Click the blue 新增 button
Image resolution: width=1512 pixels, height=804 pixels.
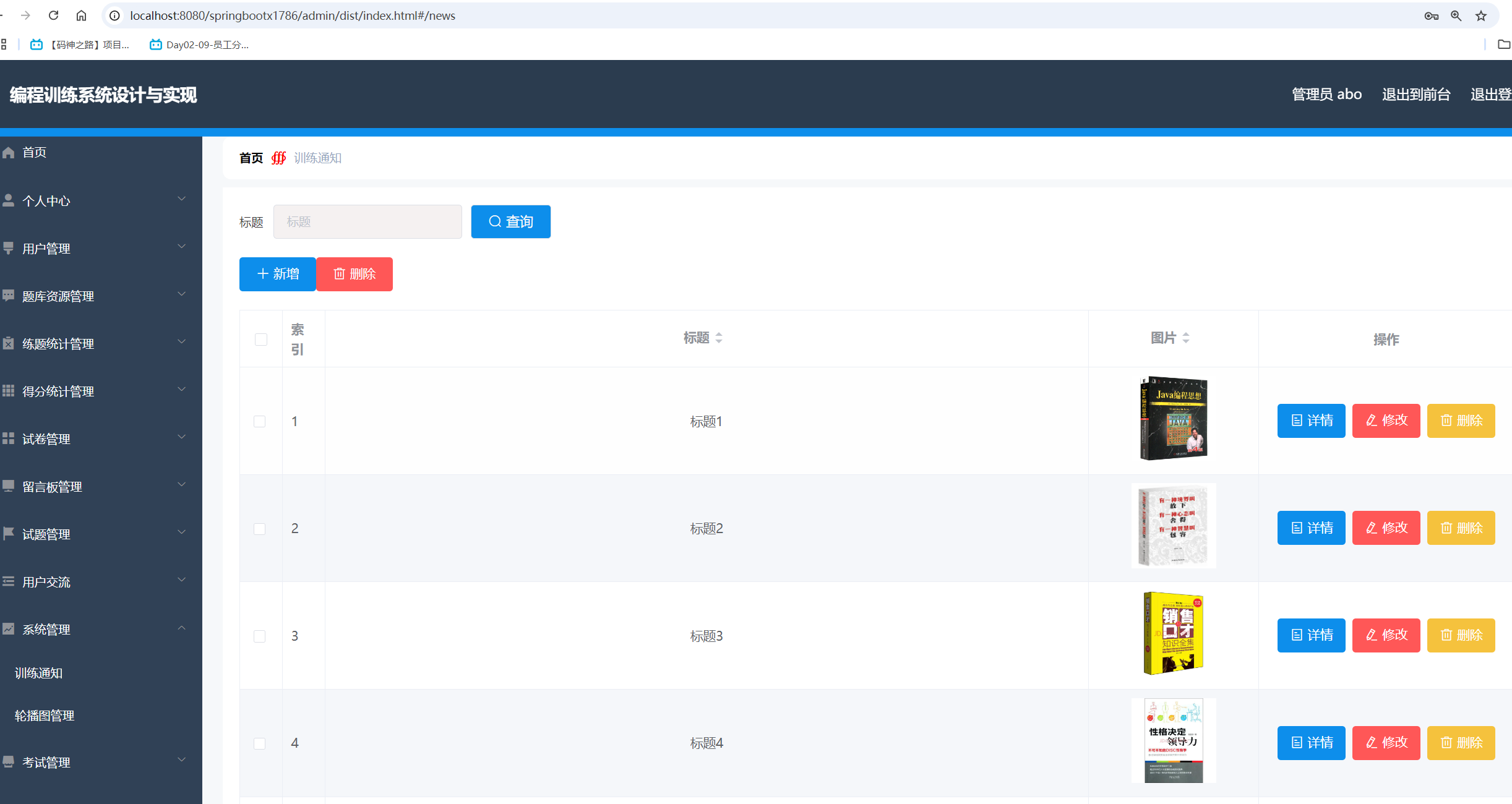(278, 274)
